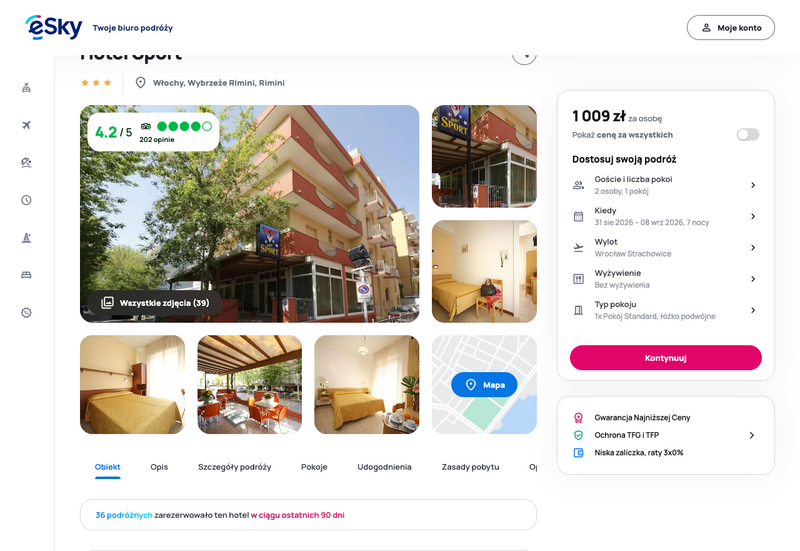
Task: Open the clock last-minute sidebar icon
Action: [x=27, y=200]
